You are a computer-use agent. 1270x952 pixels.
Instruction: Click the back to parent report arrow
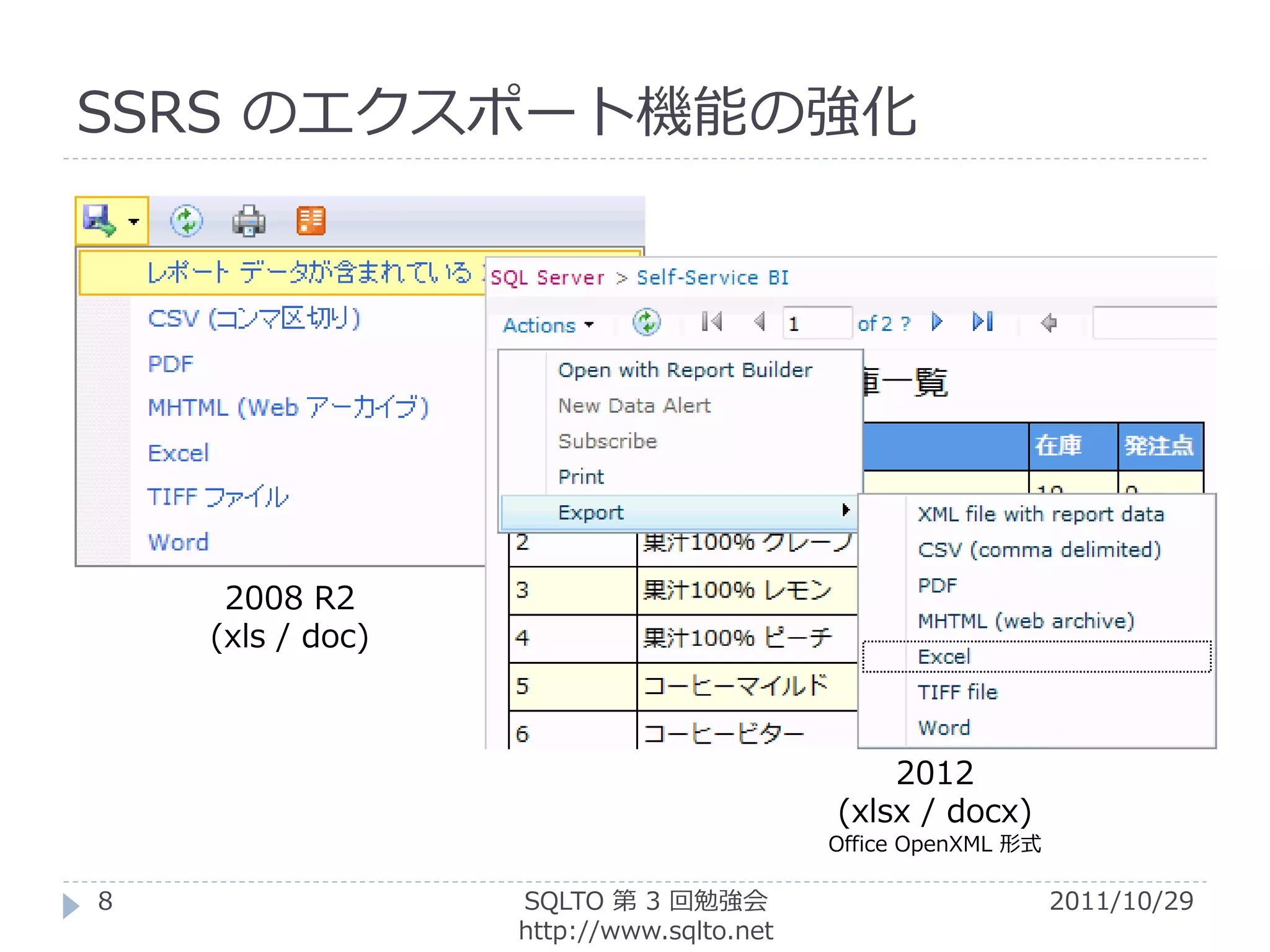[1049, 323]
